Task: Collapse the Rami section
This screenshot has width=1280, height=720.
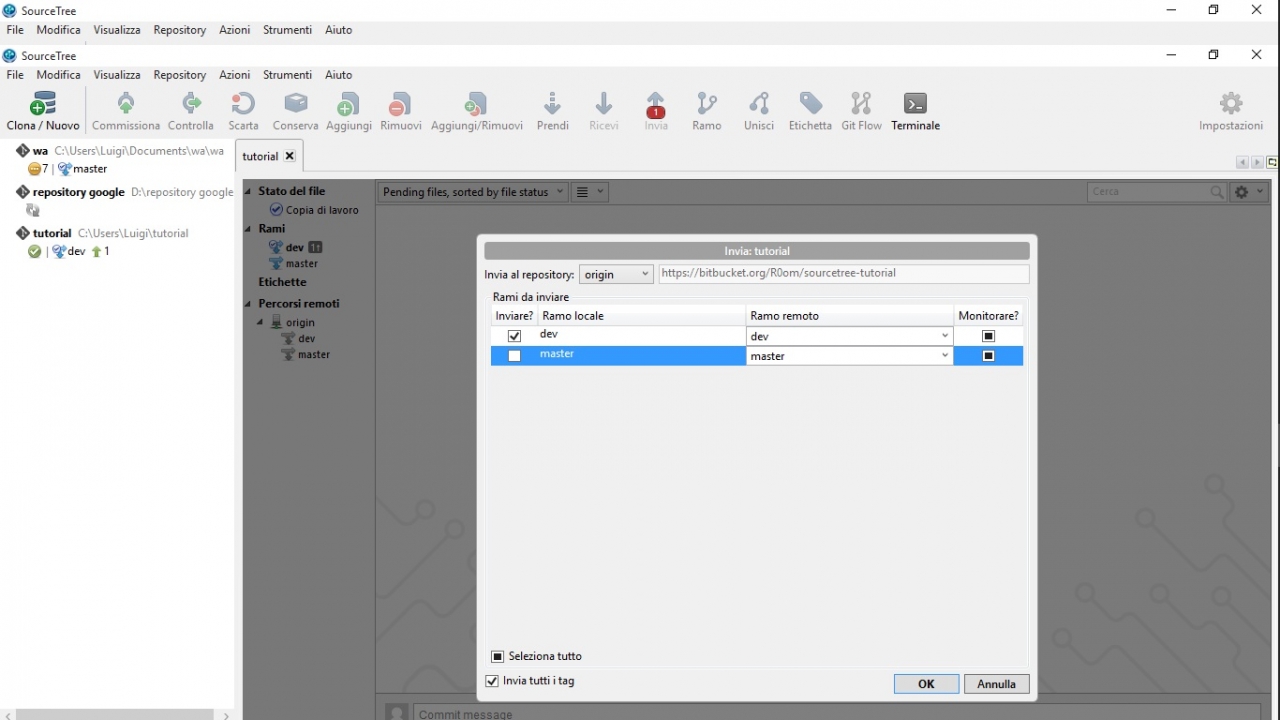Action: coord(249,229)
